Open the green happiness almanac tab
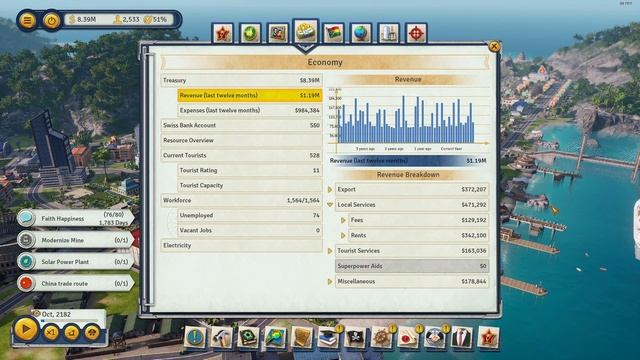Screen dimensions: 640x360 [x=250, y=33]
